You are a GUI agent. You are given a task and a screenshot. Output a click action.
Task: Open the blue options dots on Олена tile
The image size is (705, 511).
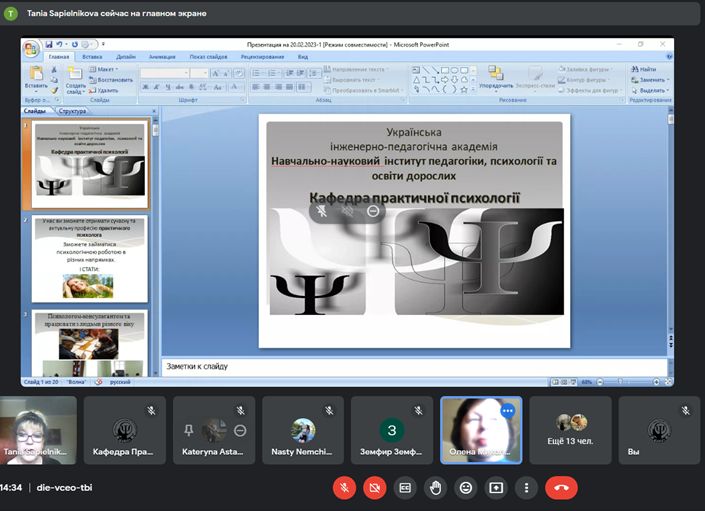click(508, 410)
